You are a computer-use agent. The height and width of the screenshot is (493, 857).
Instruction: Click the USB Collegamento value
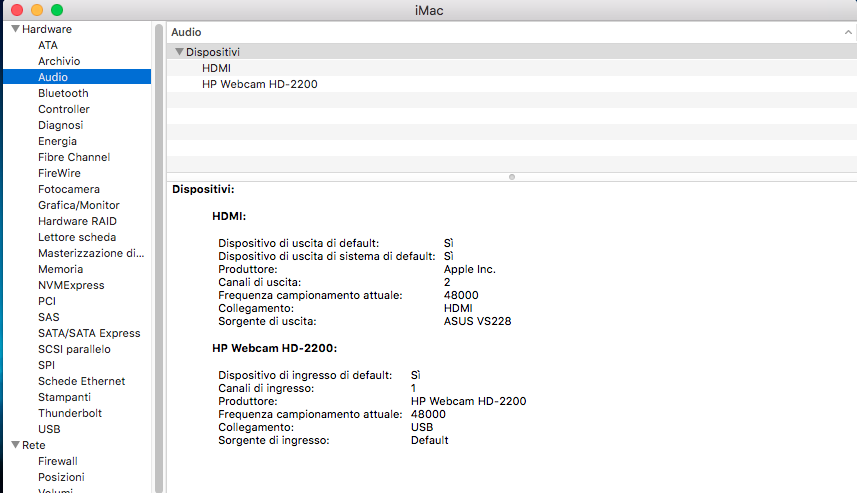coord(422,427)
